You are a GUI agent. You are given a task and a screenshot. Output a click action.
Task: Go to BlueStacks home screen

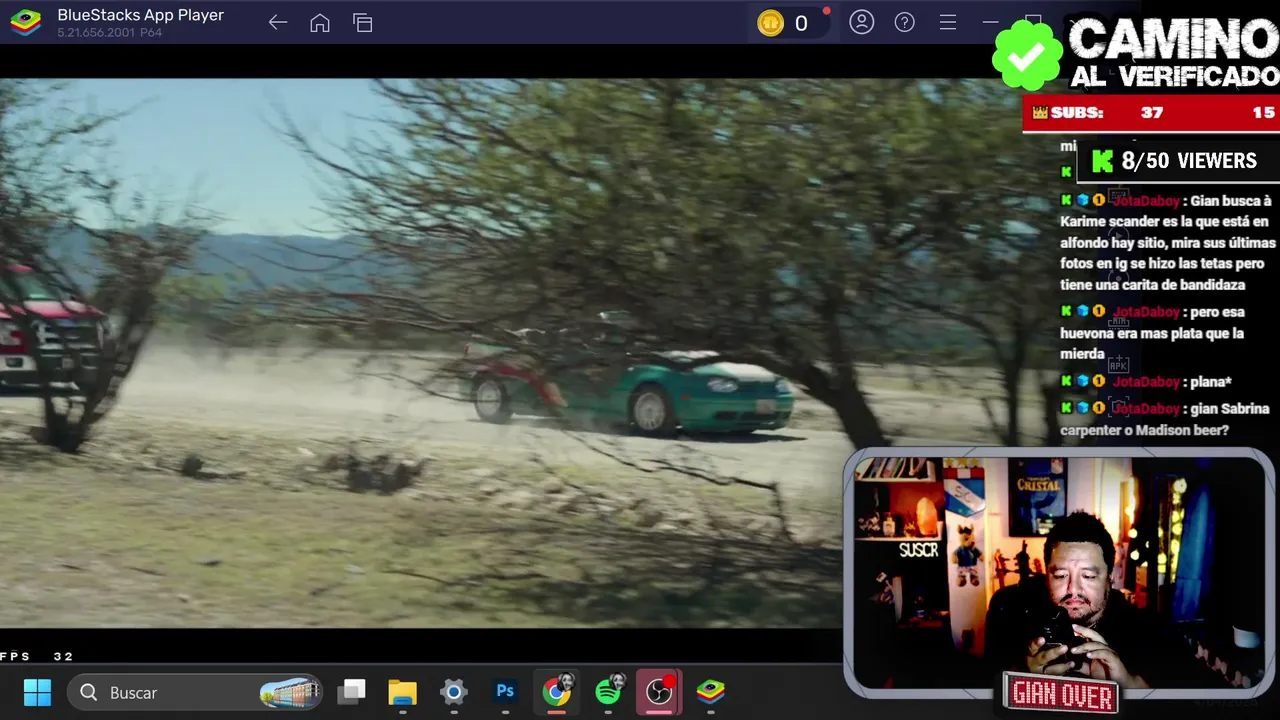click(320, 23)
